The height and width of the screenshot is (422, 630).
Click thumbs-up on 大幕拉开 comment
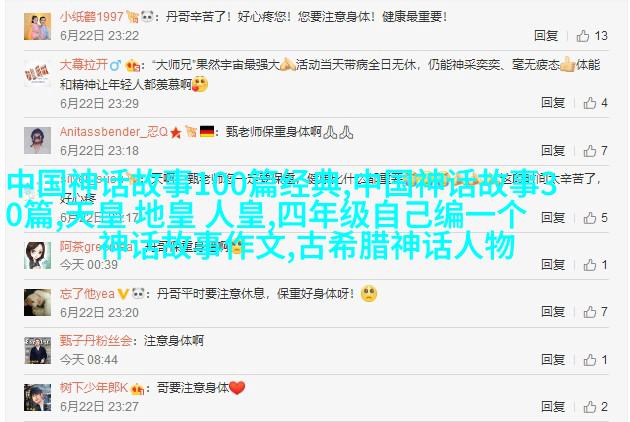pyautogui.click(x=589, y=103)
